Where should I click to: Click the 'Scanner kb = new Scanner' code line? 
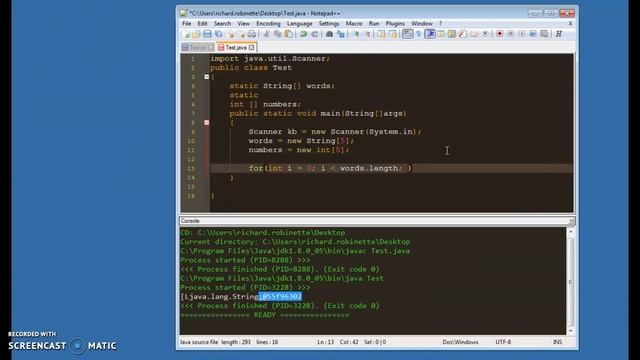pos(335,132)
